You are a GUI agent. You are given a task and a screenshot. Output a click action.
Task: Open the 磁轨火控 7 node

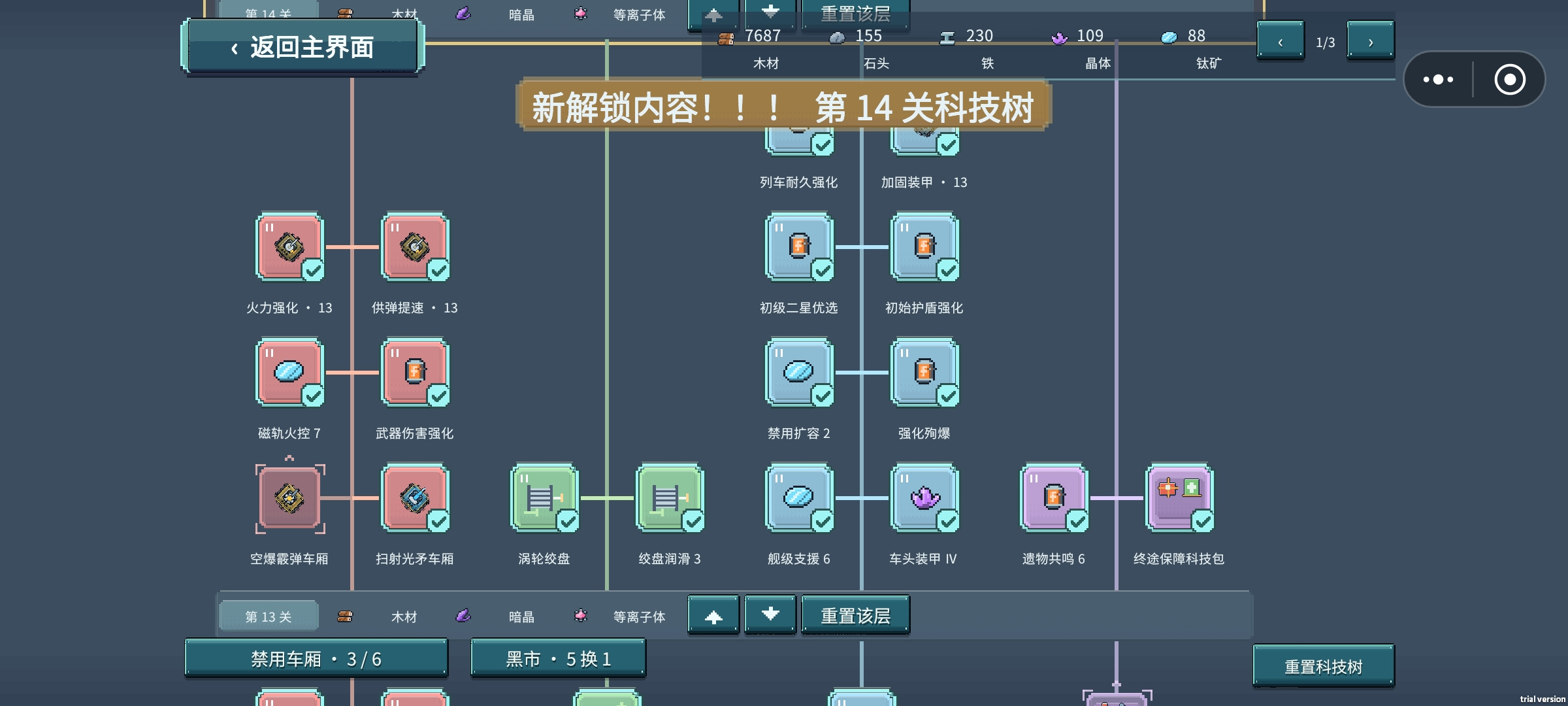point(289,373)
